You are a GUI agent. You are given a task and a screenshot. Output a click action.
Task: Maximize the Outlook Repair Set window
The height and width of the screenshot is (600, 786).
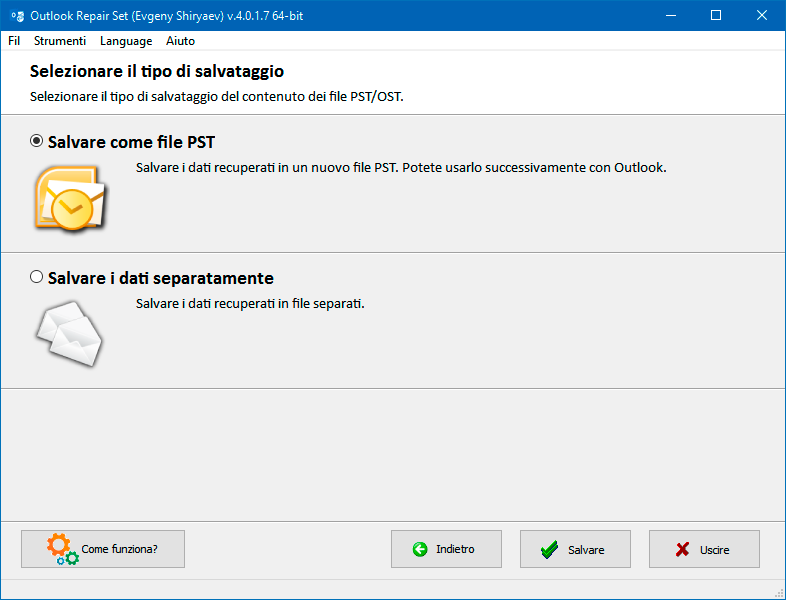point(716,16)
